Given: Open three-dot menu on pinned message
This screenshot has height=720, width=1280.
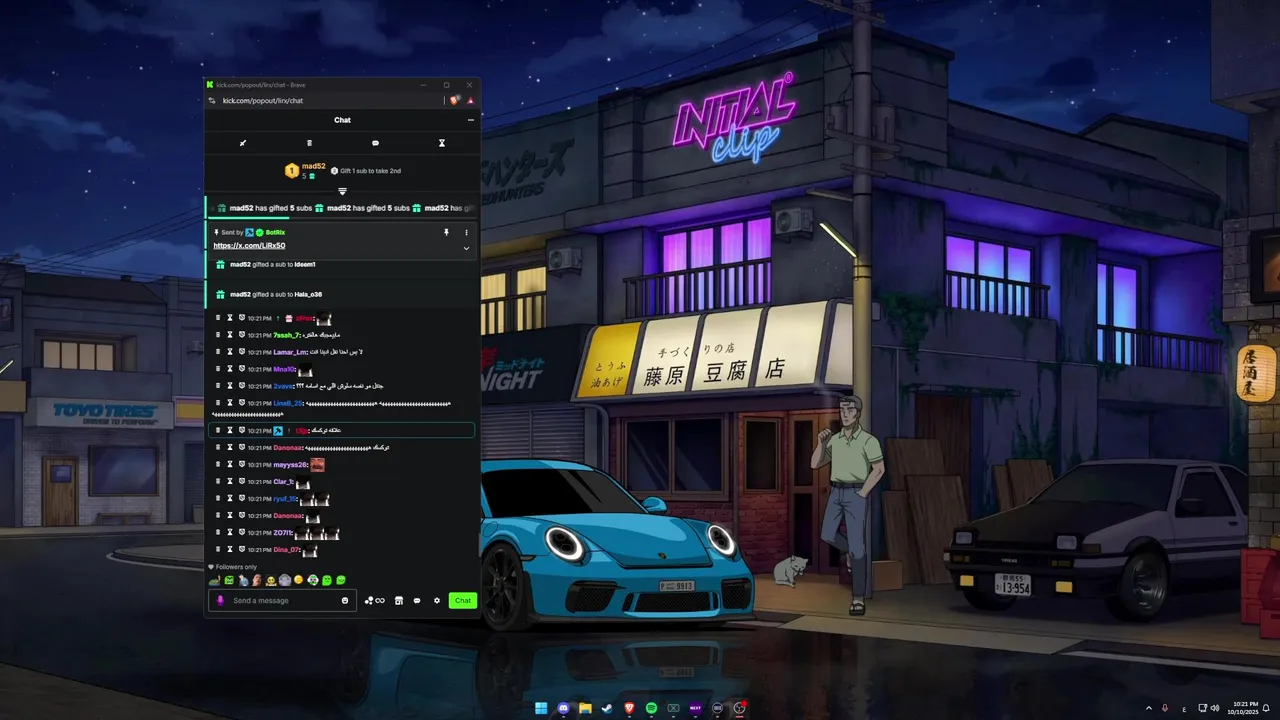Looking at the screenshot, I should pos(466,232).
